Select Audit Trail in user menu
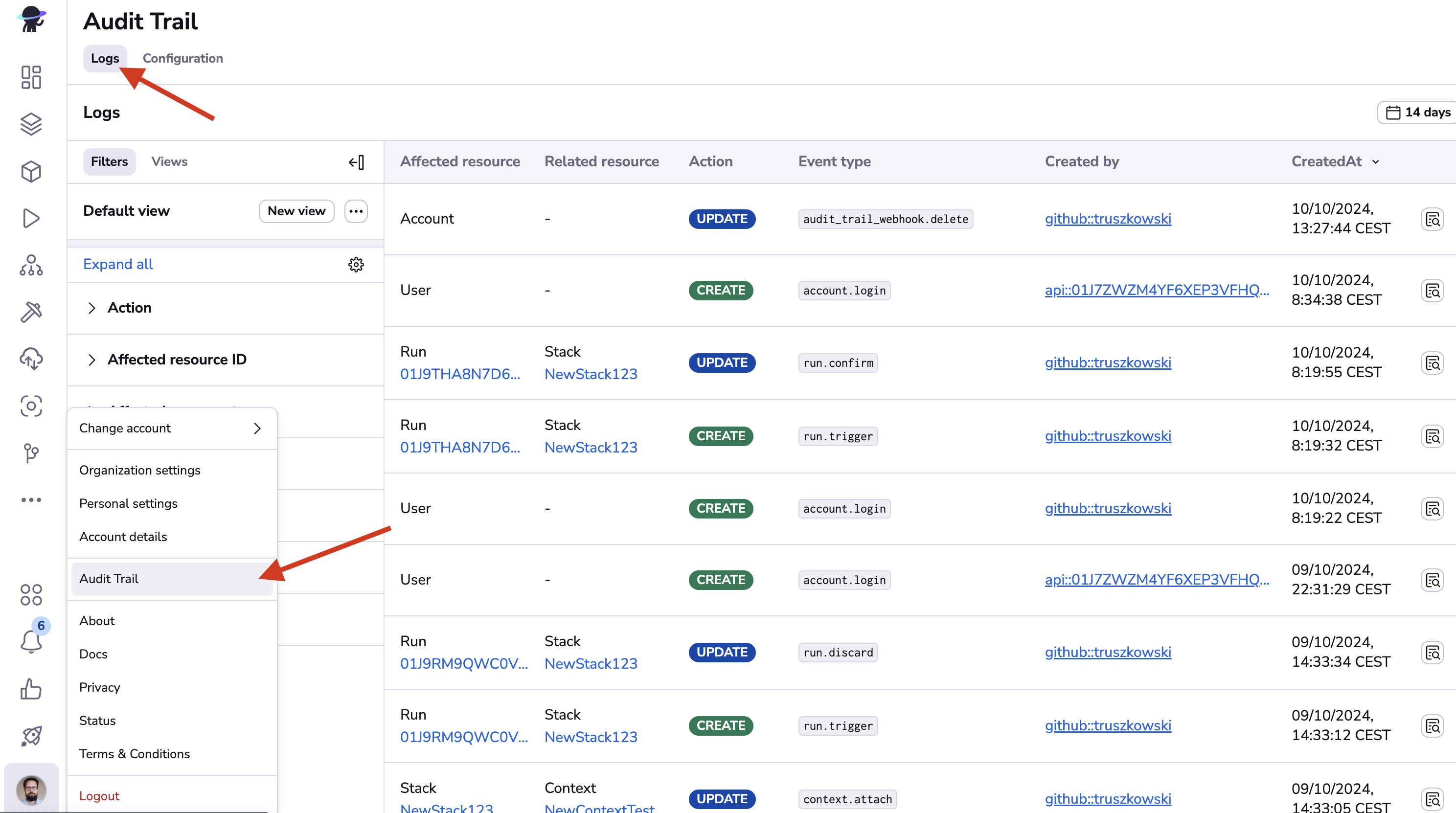Screen dimensions: 1456x813 click(x=109, y=579)
